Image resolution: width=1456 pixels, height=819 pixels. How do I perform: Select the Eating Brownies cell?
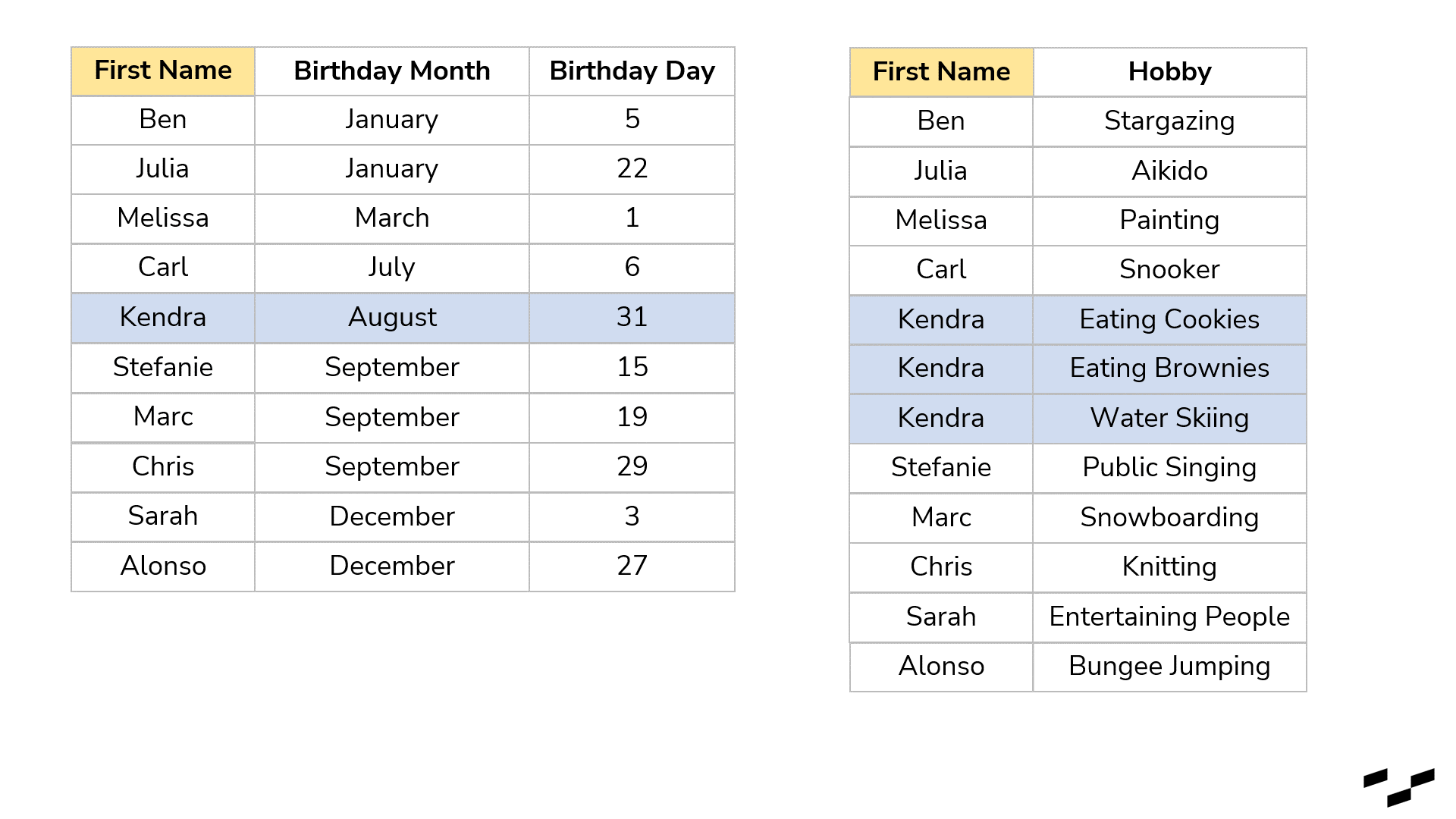point(1169,369)
